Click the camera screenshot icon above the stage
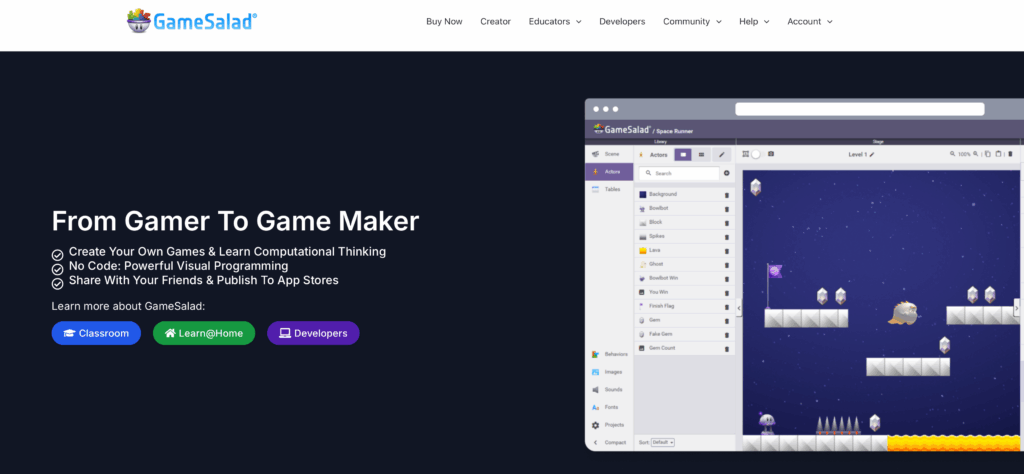 (x=771, y=154)
